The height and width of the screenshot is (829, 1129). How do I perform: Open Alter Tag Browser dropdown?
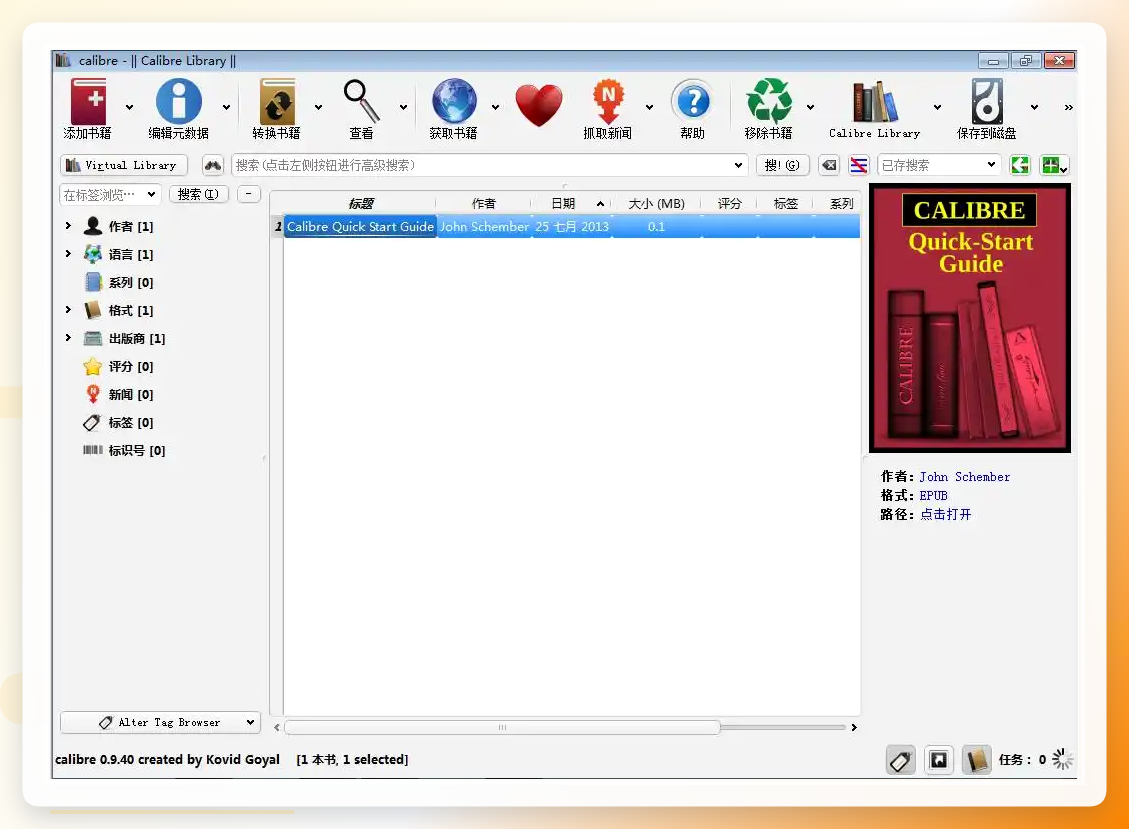tap(160, 722)
